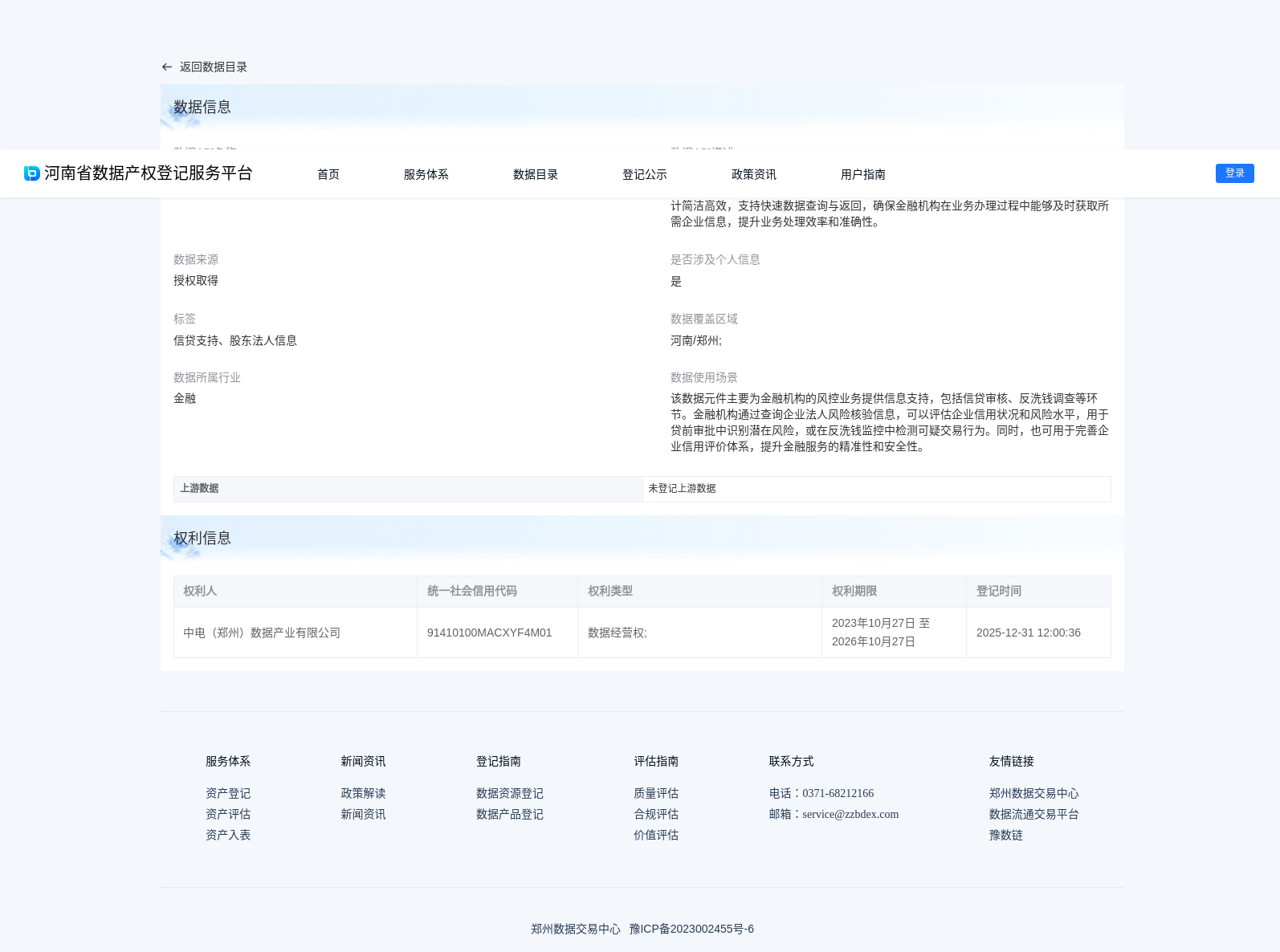The image size is (1280, 952).
Task: Go back via 返回数据目录 link
Action: [x=214, y=67]
